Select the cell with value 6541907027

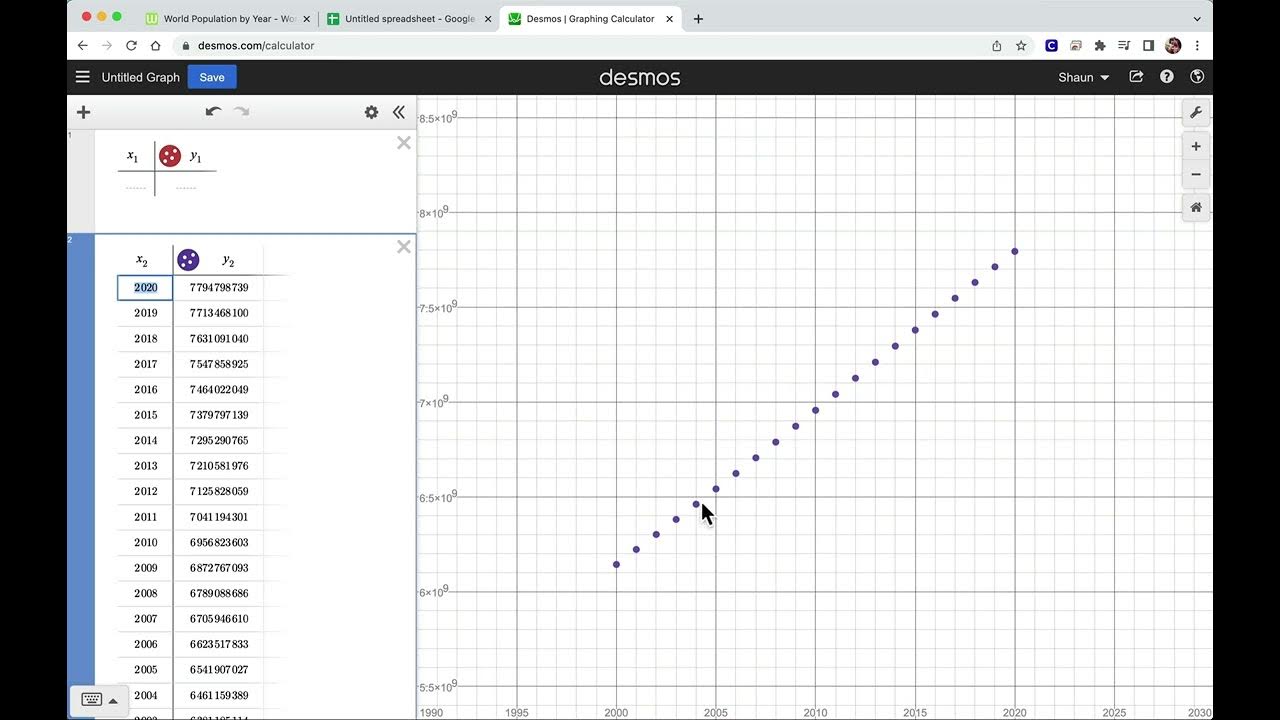pos(219,670)
